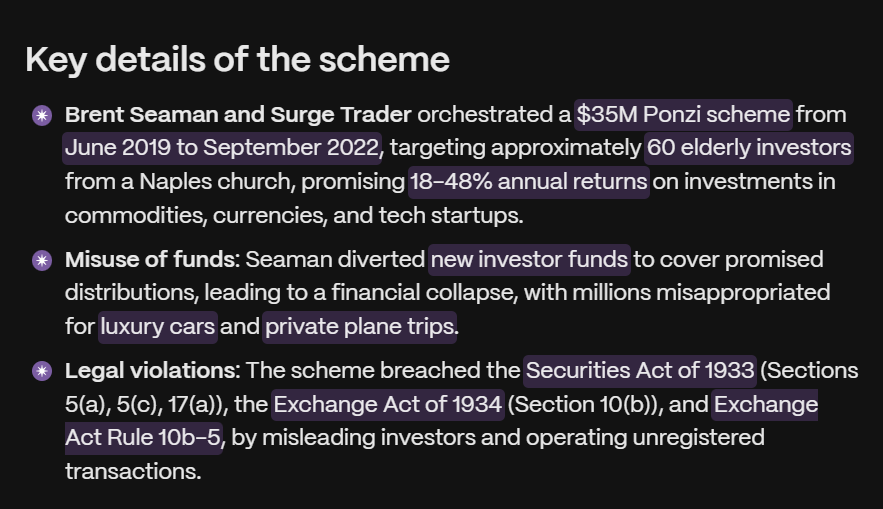Click the bullet icon beside Legal violations

coord(42,371)
